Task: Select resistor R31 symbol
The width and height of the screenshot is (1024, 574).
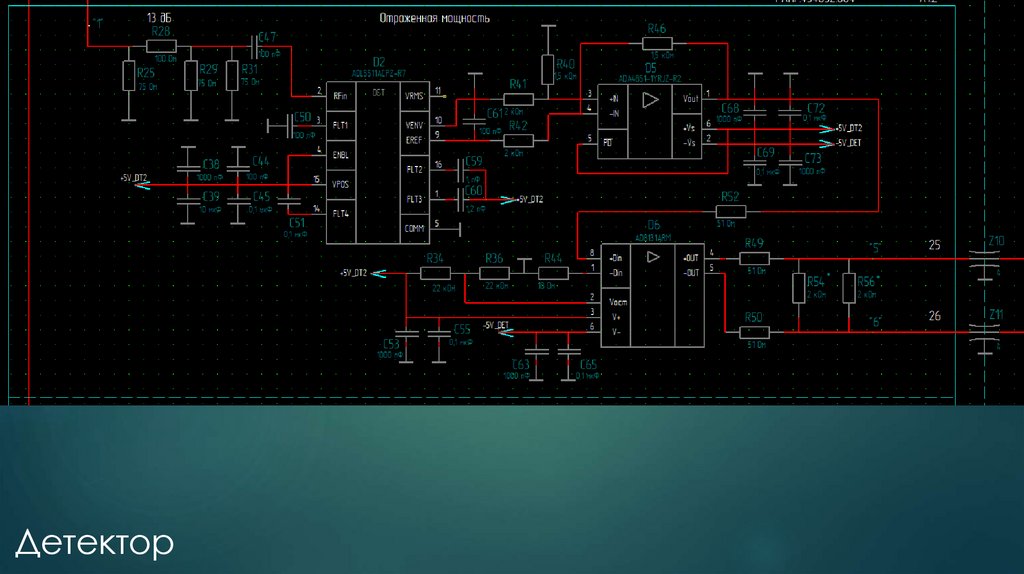Action: point(232,76)
